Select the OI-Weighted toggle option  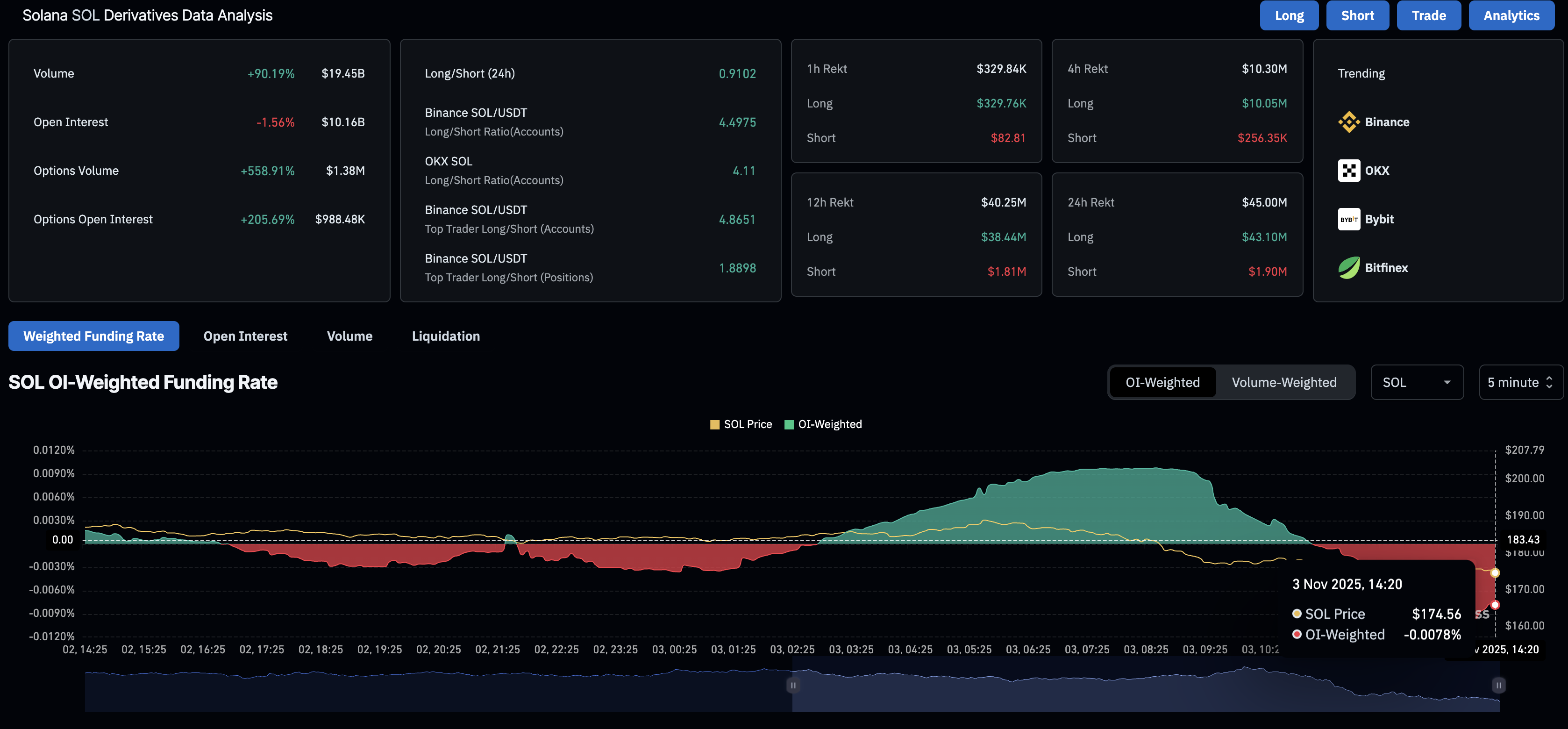(x=1162, y=382)
